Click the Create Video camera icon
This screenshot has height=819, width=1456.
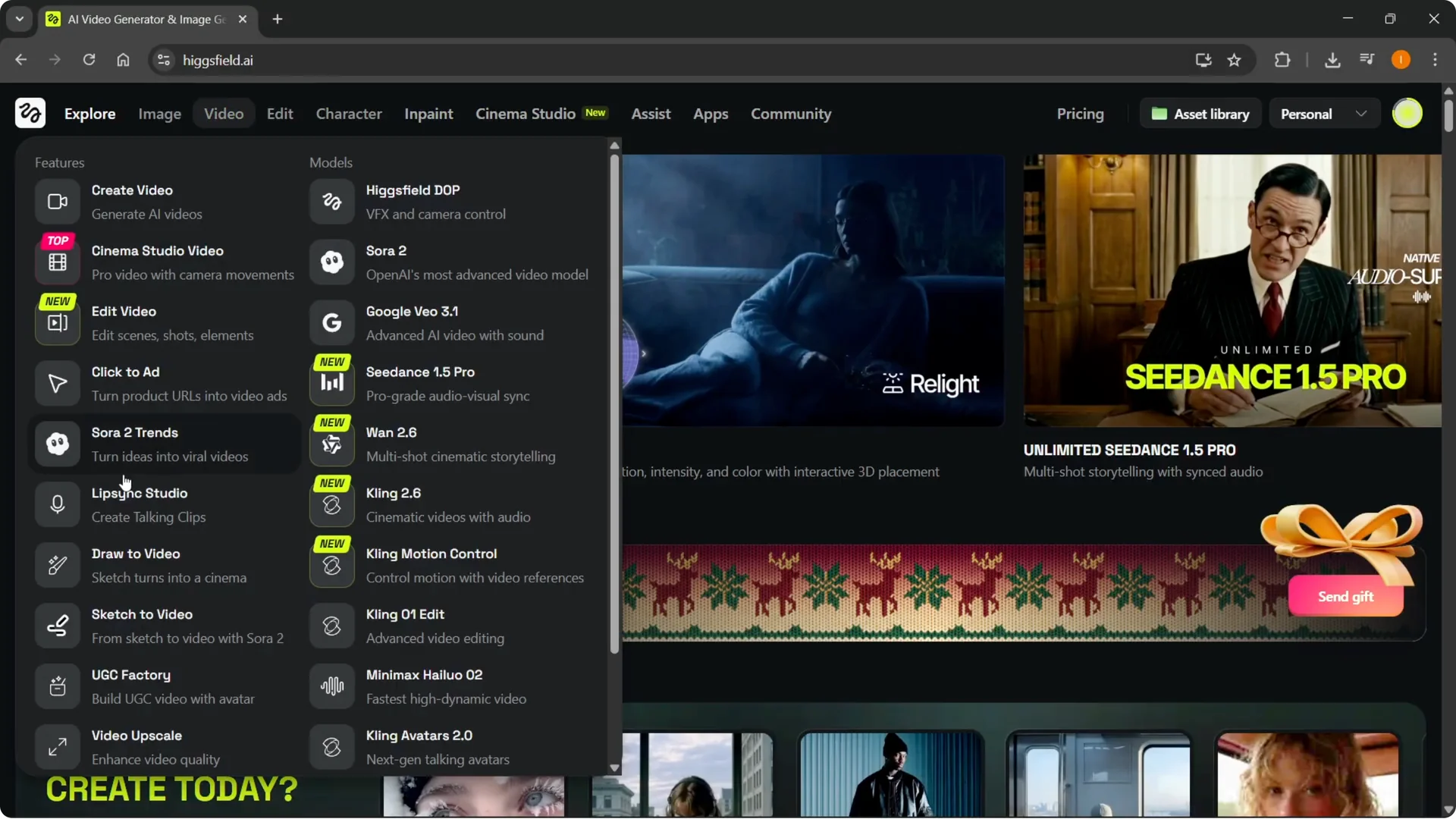tap(58, 202)
